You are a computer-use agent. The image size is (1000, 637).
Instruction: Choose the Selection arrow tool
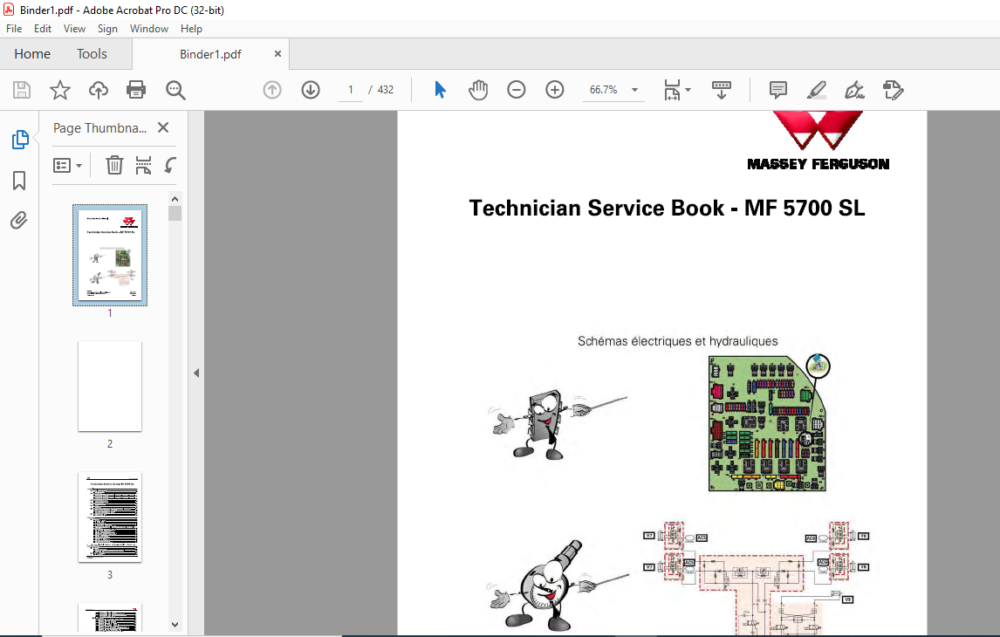pos(439,90)
